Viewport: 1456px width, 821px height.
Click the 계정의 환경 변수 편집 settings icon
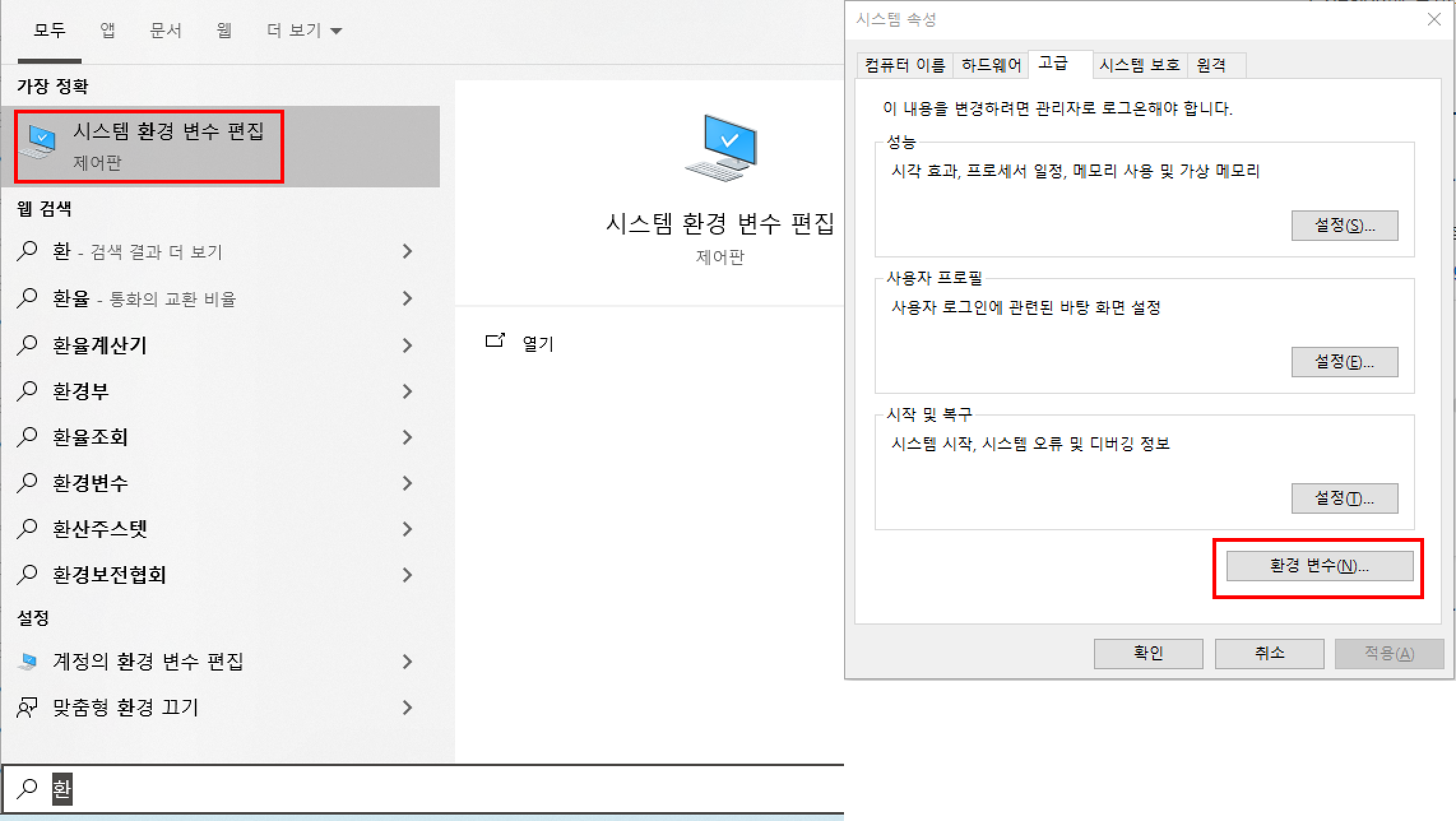[27, 662]
